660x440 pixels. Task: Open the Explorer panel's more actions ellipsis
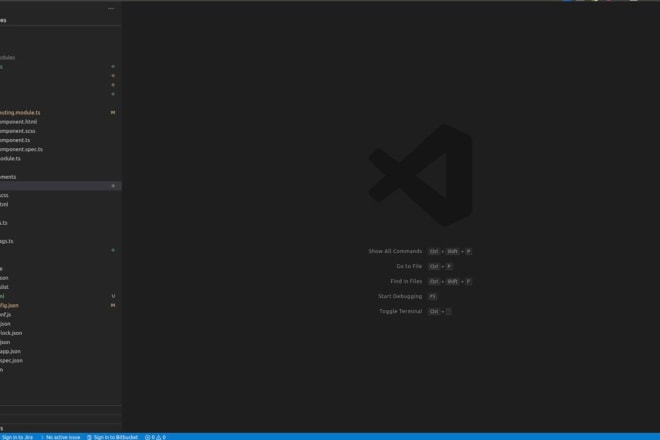[111, 8]
